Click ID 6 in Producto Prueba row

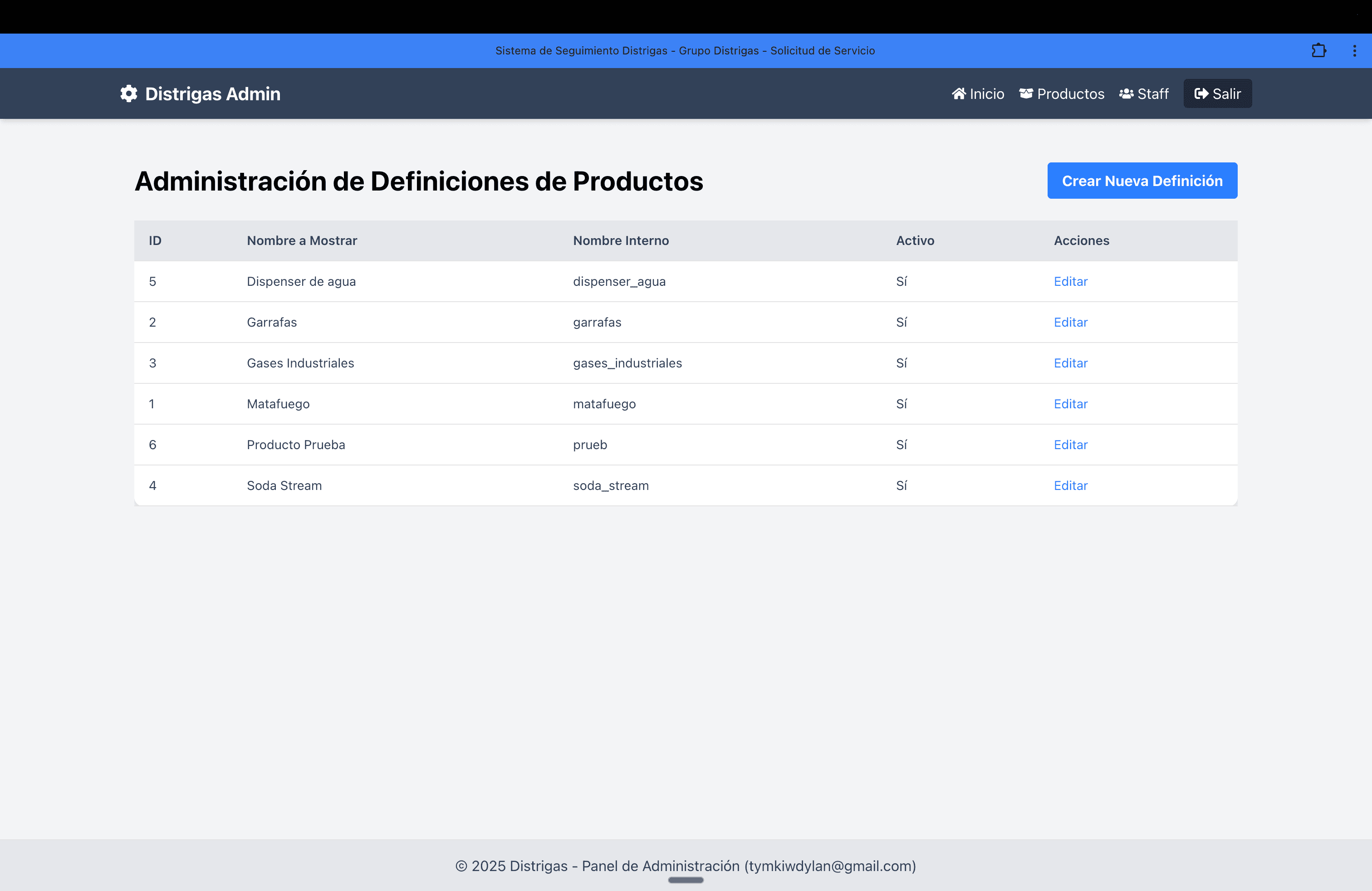tap(152, 445)
